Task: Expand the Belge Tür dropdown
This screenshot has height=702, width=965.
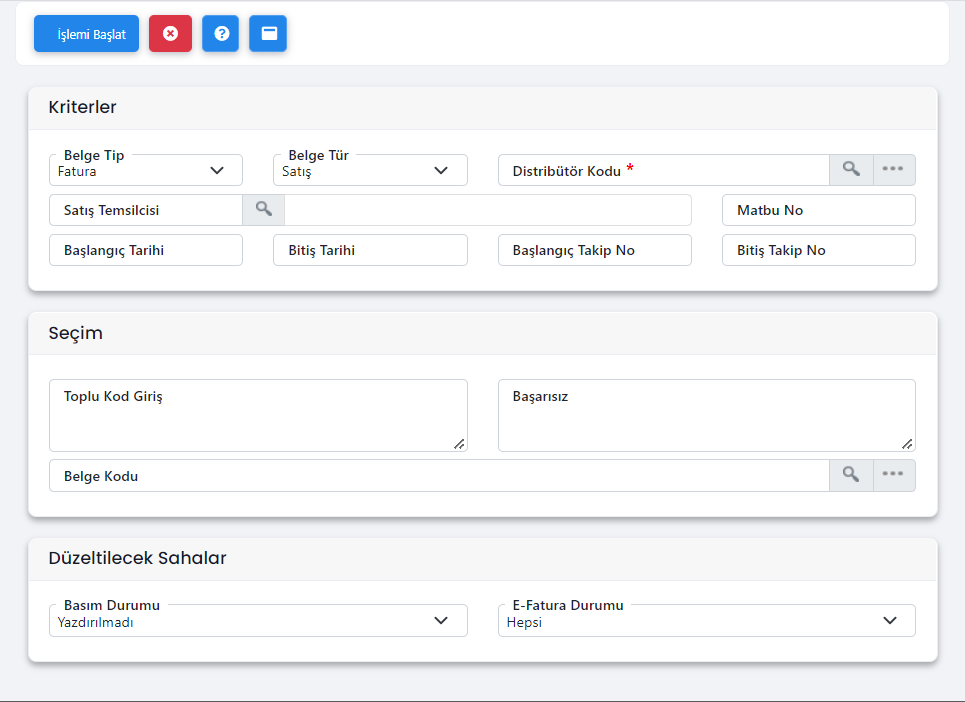Action: point(370,170)
